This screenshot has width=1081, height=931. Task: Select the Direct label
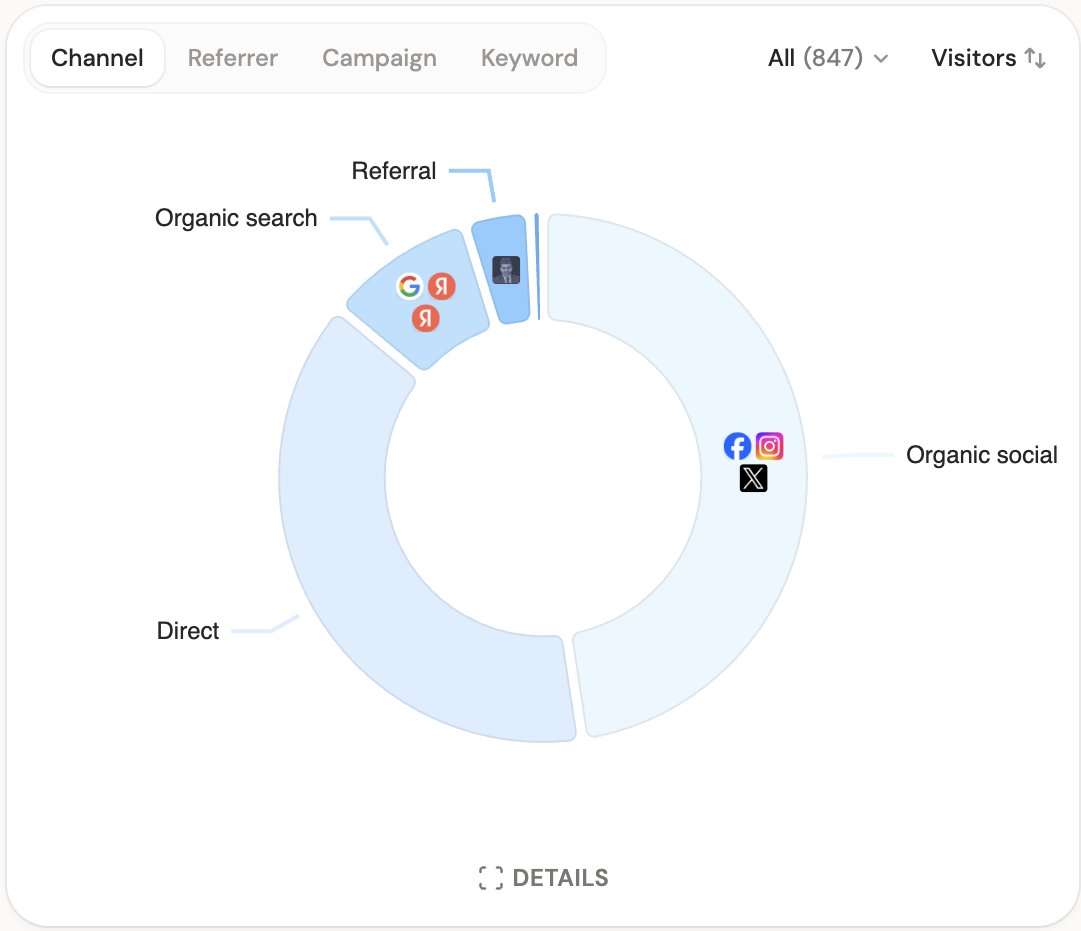pyautogui.click(x=188, y=630)
